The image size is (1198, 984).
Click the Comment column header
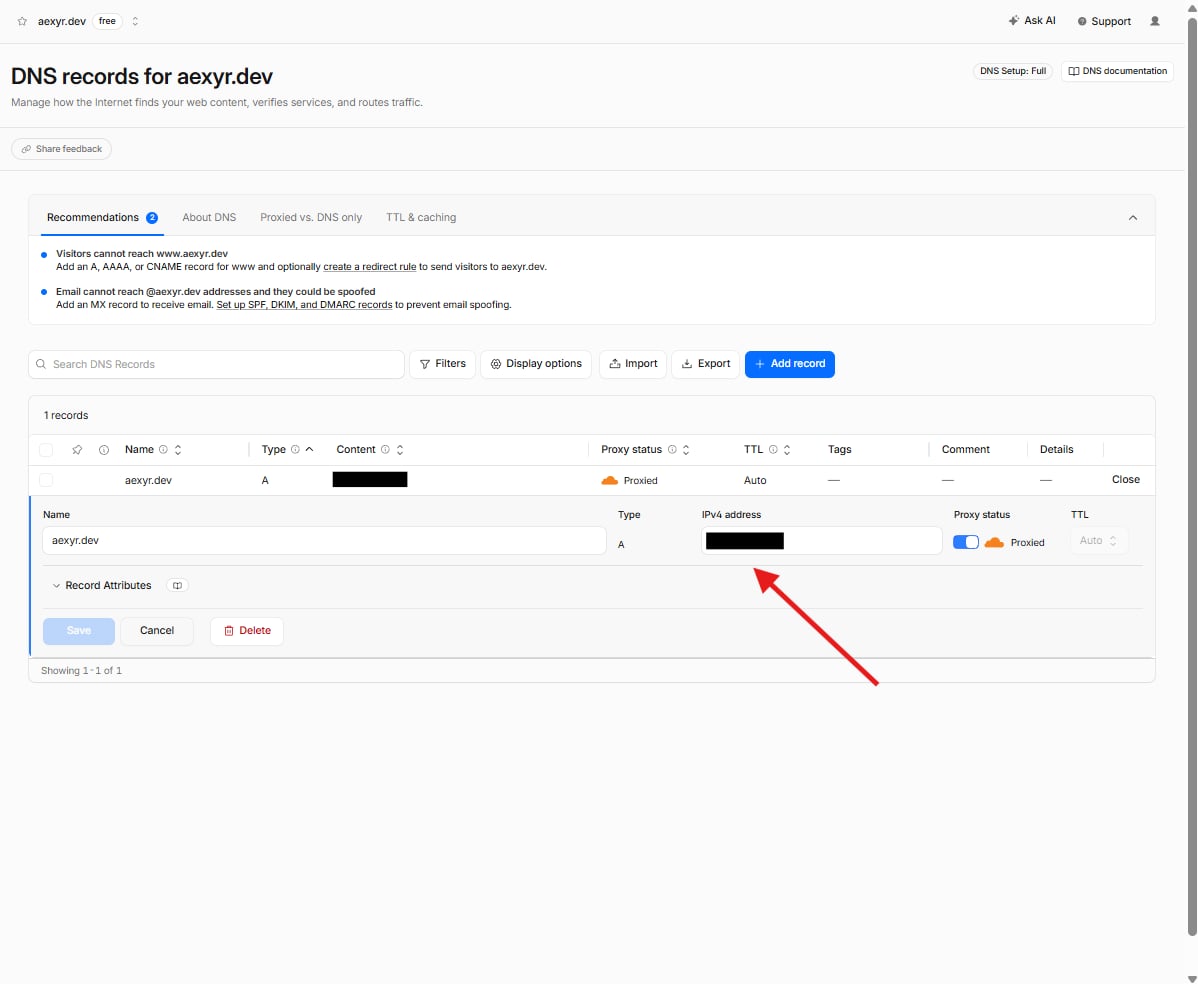pyautogui.click(x=965, y=450)
